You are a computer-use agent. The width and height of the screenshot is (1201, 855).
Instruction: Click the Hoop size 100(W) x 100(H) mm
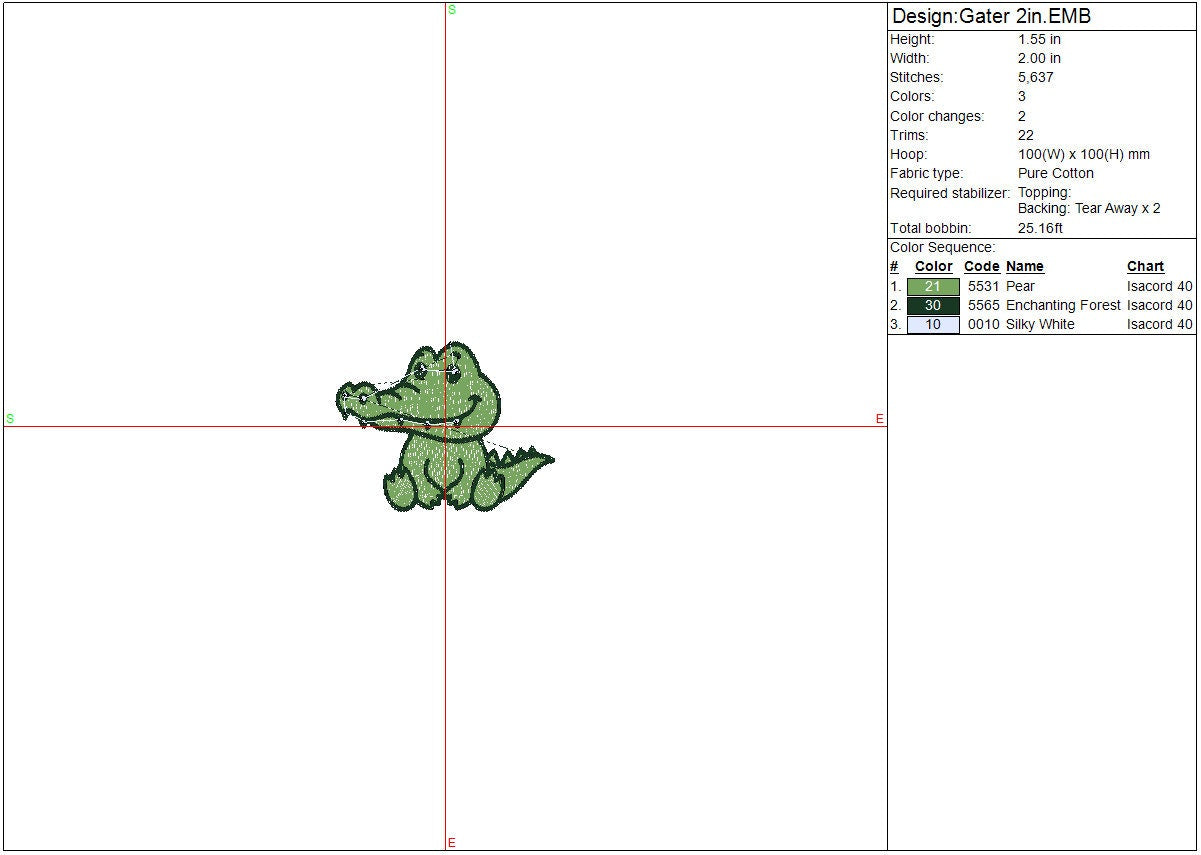[x=1083, y=155]
